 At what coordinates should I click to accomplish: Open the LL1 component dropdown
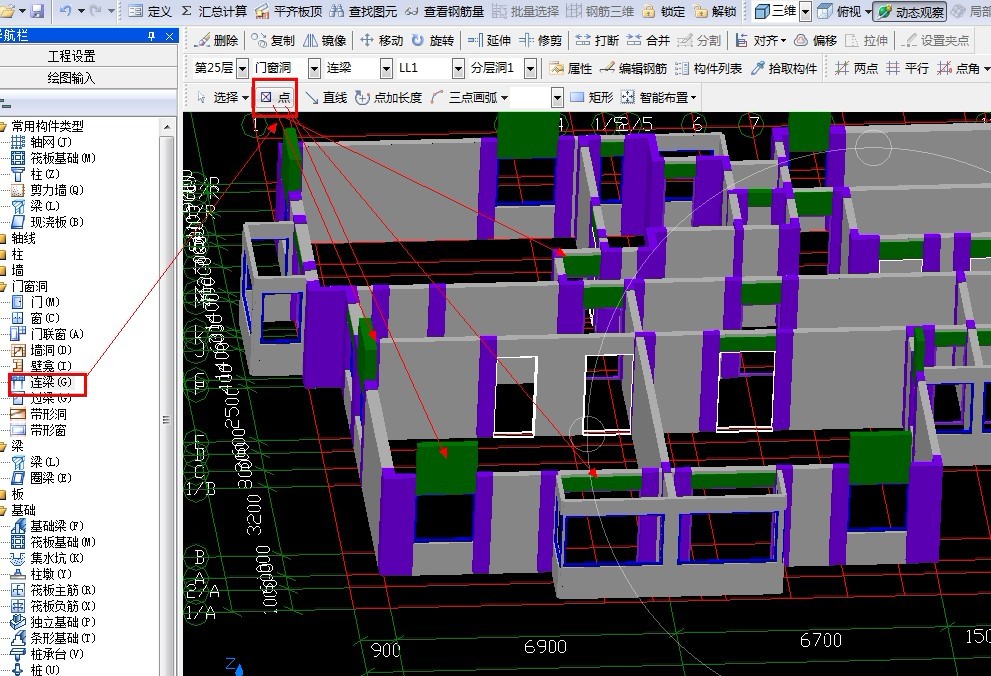(x=458, y=68)
